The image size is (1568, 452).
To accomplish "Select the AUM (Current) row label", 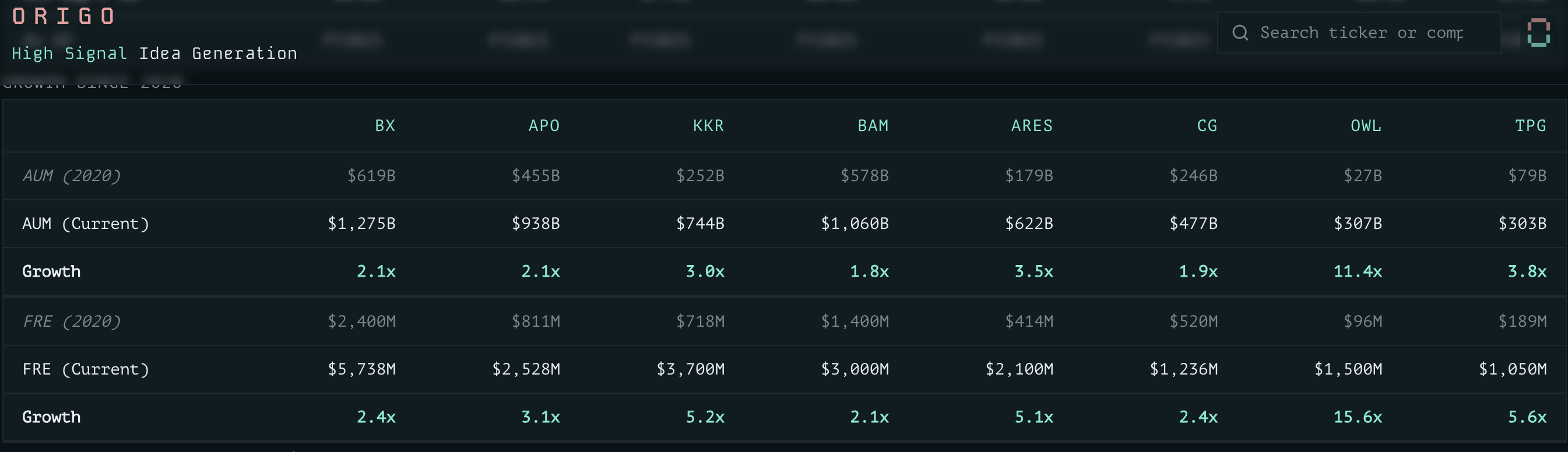I will point(85,224).
